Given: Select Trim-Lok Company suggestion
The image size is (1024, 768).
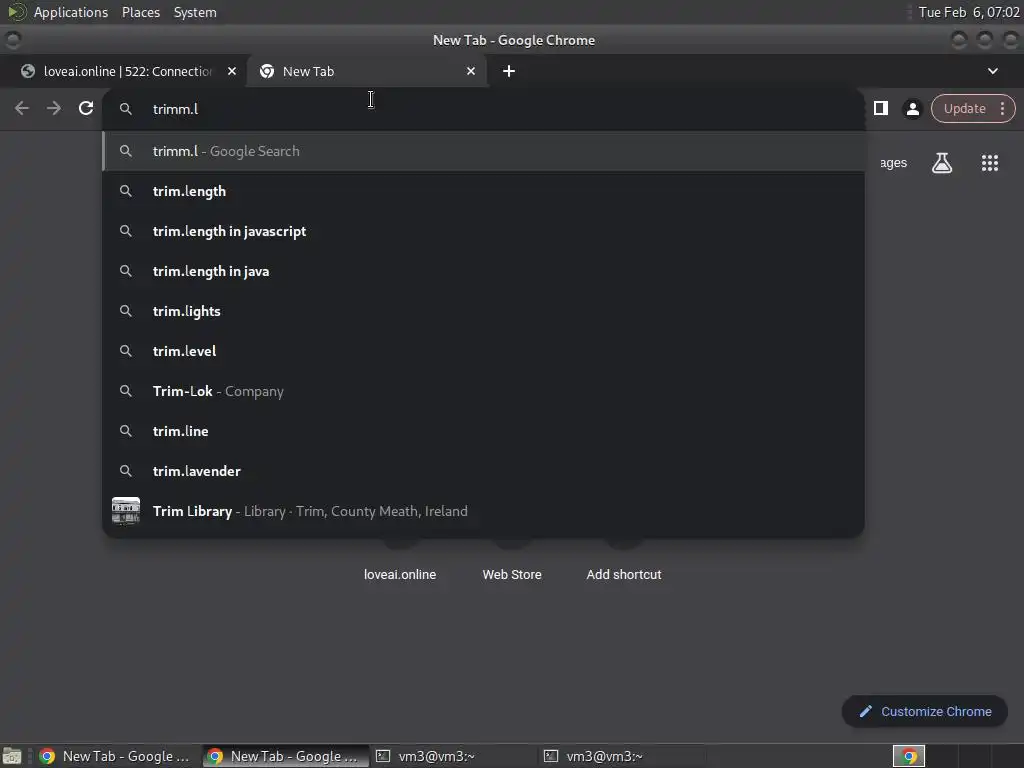Looking at the screenshot, I should 484,391.
